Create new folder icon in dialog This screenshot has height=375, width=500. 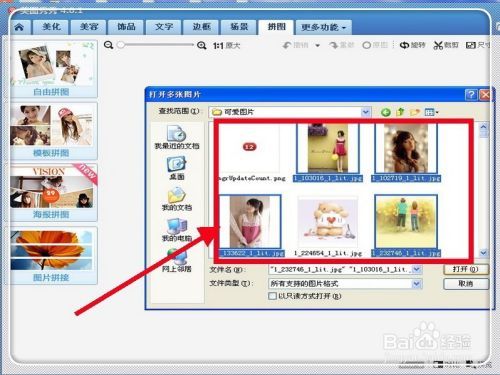tap(415, 112)
